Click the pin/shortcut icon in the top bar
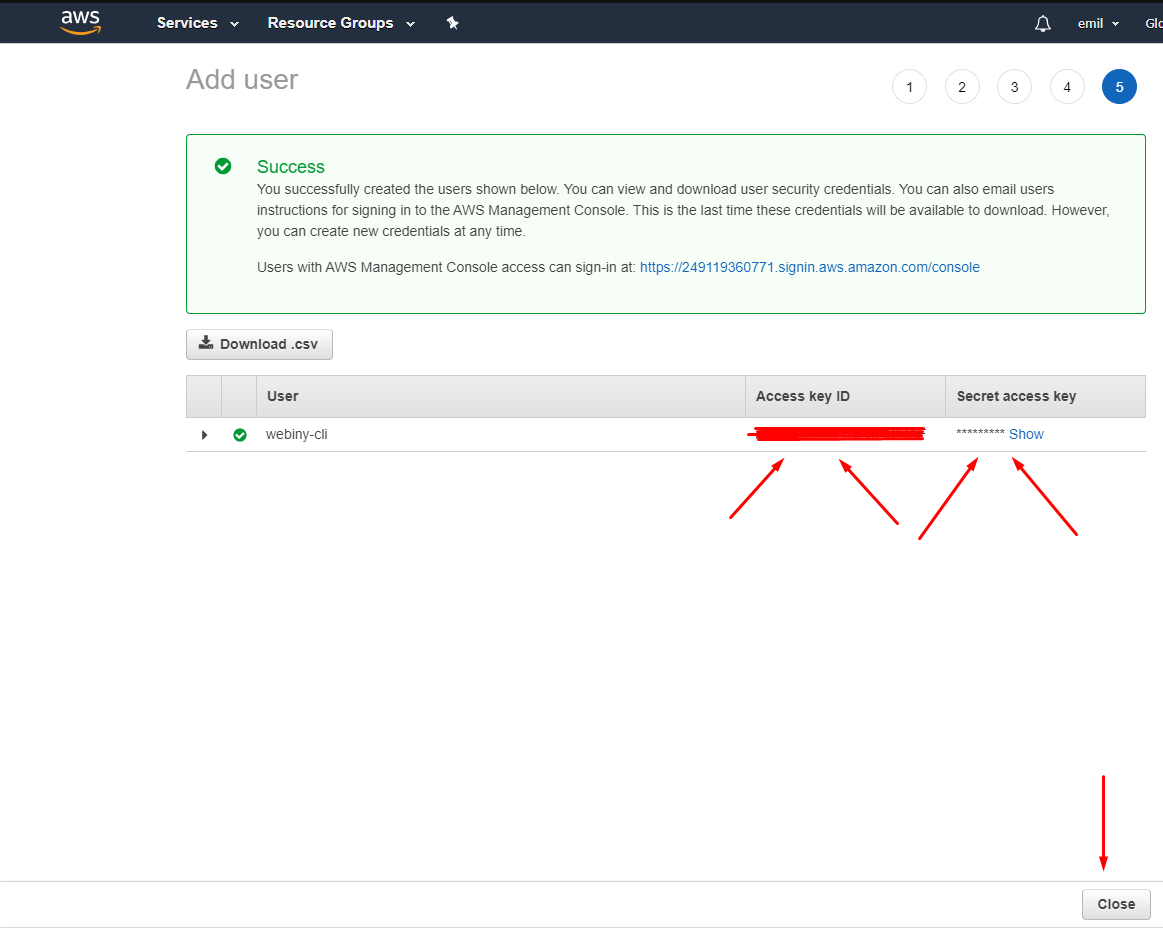 pos(452,22)
